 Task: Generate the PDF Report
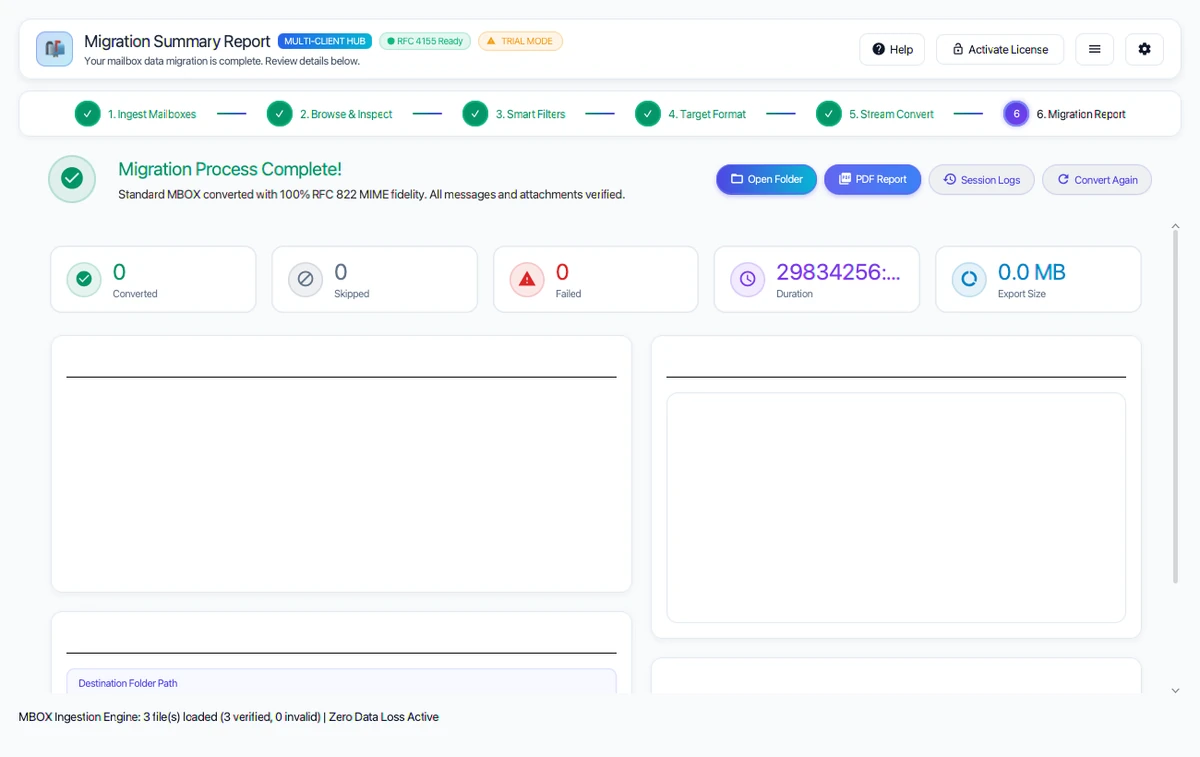[x=872, y=179]
